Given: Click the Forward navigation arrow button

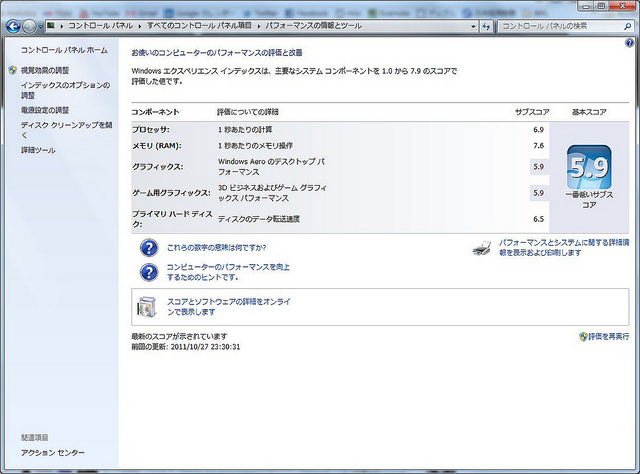Looking at the screenshot, I should (29, 27).
